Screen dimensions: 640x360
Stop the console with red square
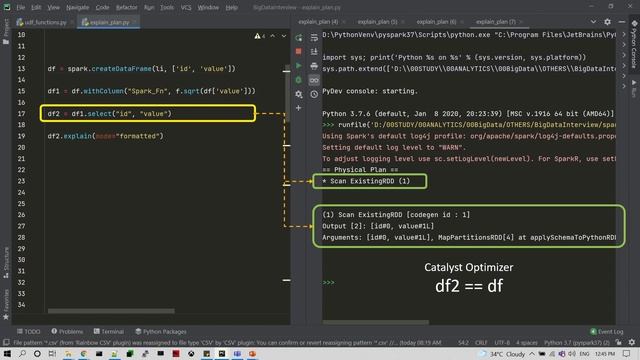(x=299, y=51)
